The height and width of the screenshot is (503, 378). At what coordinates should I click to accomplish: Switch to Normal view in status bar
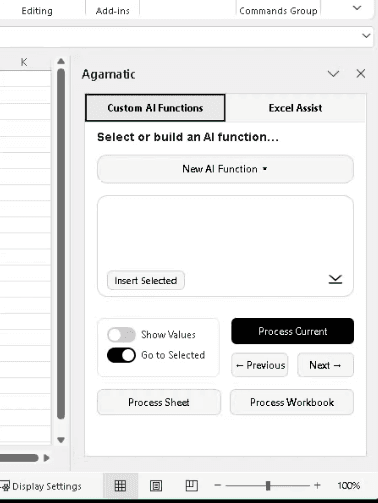point(120,486)
